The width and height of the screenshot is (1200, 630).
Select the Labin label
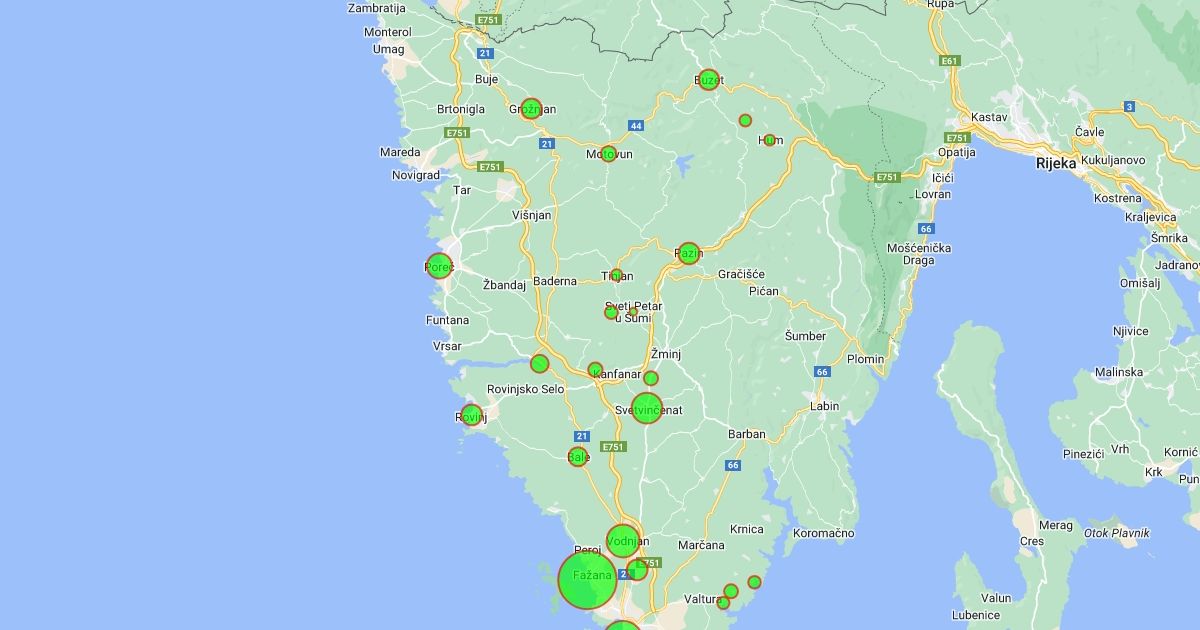825,406
